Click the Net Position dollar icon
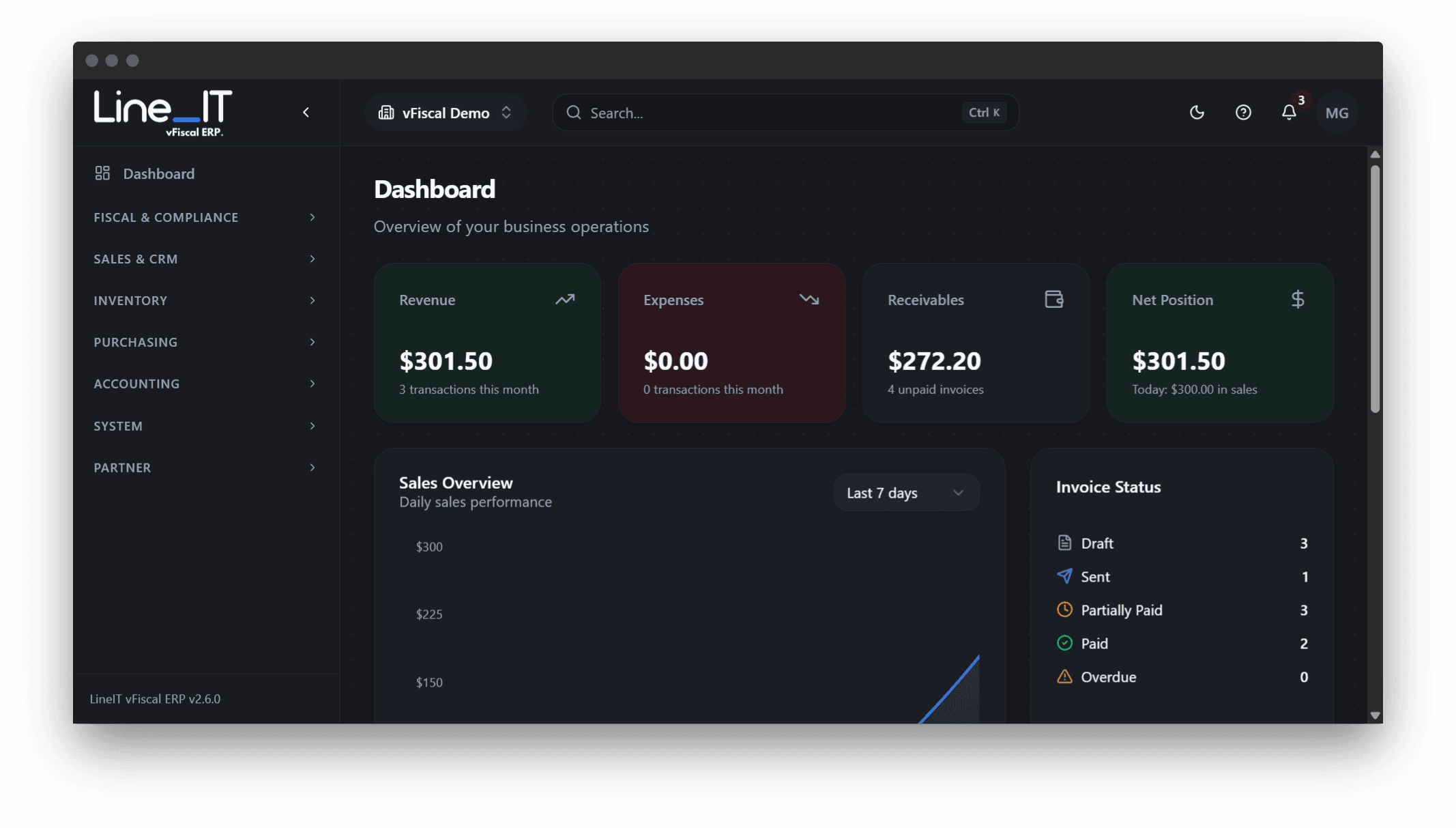This screenshot has height=828, width=1456. (x=1297, y=299)
